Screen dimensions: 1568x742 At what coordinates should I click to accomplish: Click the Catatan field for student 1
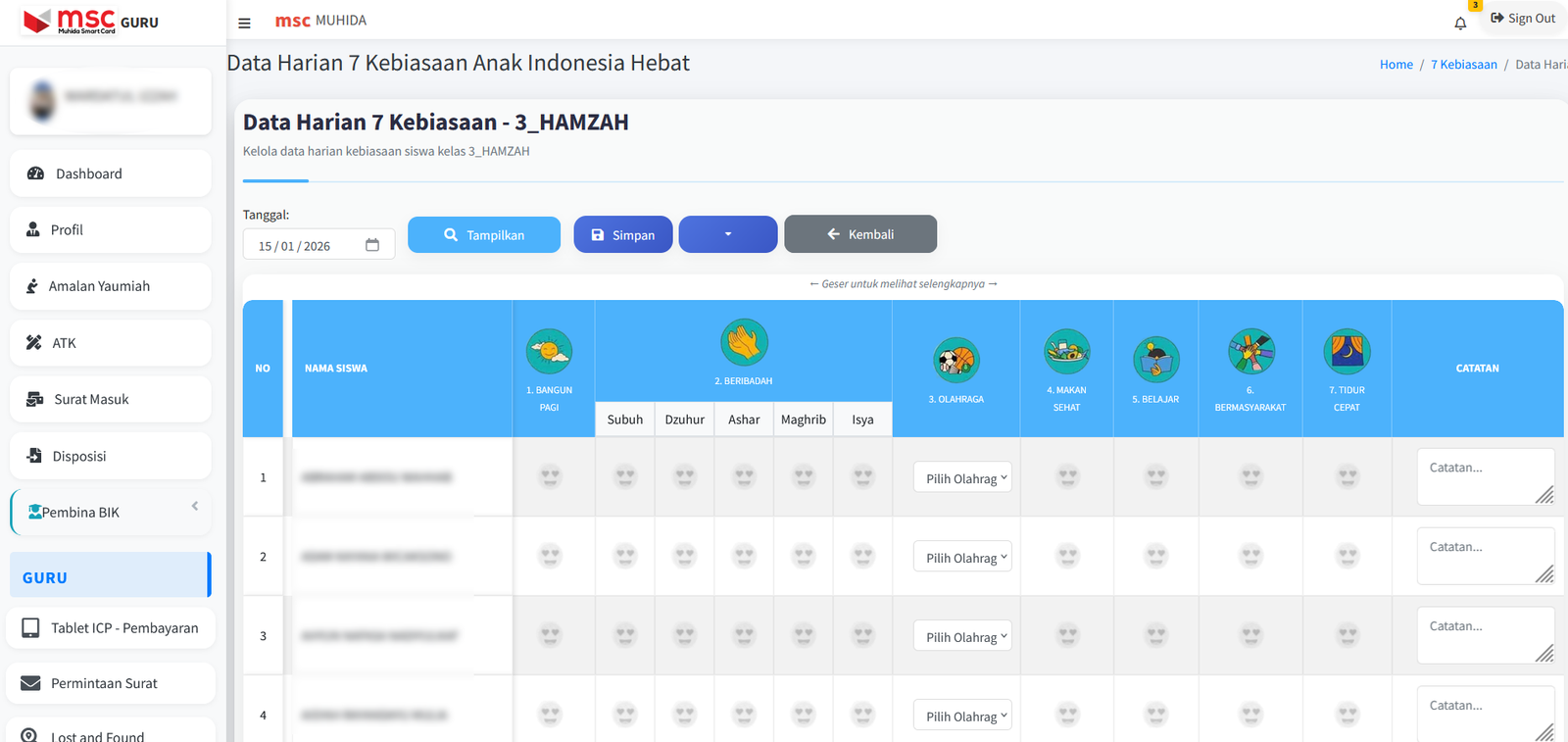(x=1486, y=477)
